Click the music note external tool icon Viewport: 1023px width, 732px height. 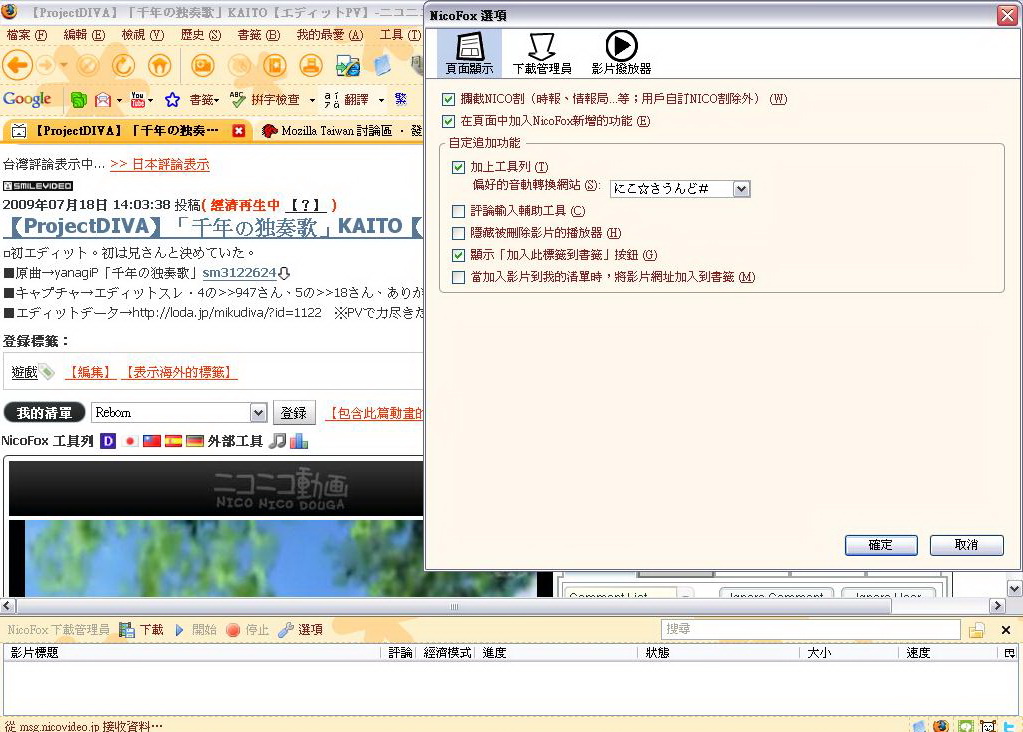tap(277, 441)
